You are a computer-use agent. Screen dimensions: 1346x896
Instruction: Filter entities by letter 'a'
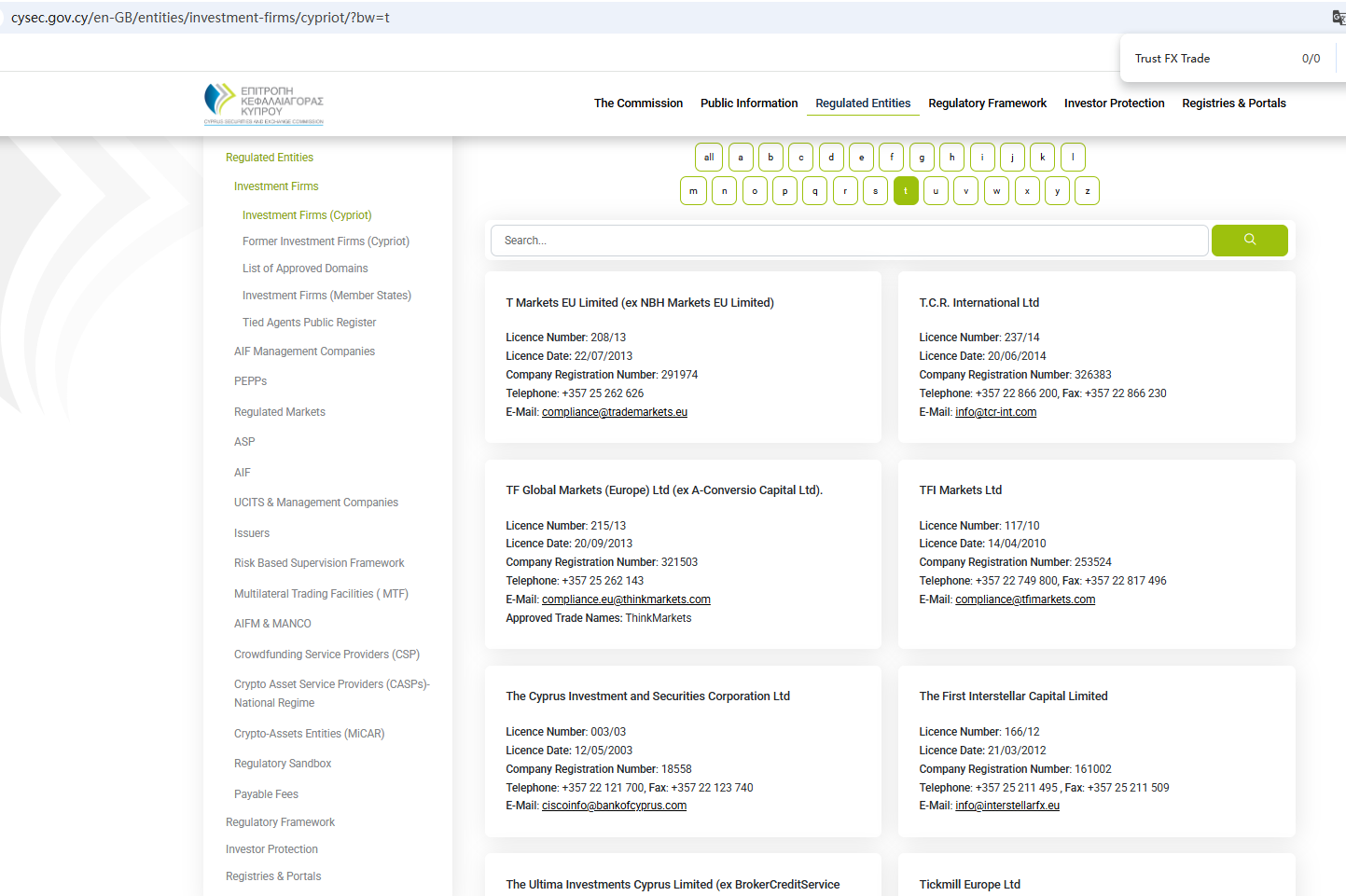(741, 158)
